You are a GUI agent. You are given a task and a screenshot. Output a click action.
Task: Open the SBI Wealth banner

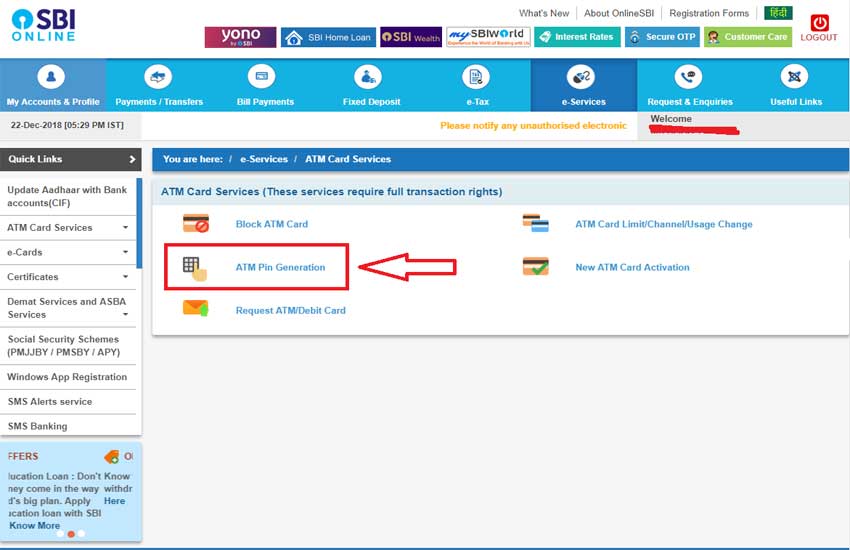[x=411, y=37]
